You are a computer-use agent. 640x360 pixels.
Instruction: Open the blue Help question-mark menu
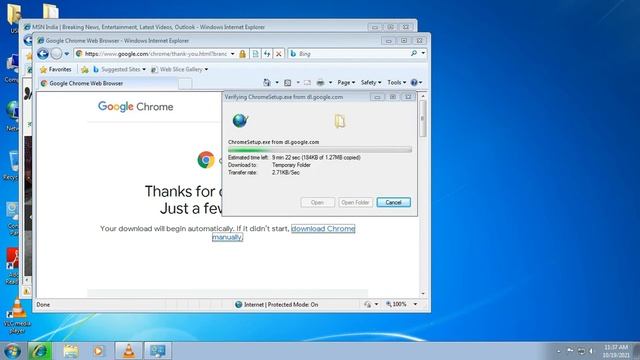click(x=416, y=82)
